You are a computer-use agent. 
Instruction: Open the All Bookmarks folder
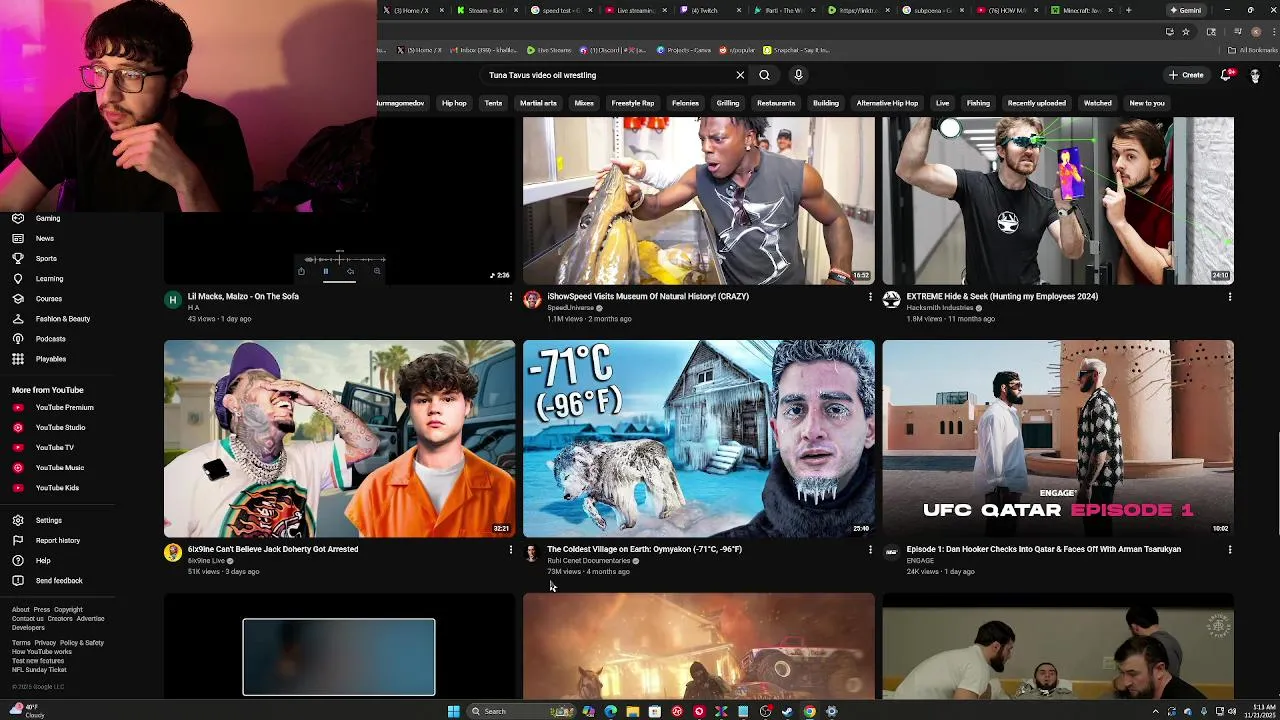click(1254, 50)
